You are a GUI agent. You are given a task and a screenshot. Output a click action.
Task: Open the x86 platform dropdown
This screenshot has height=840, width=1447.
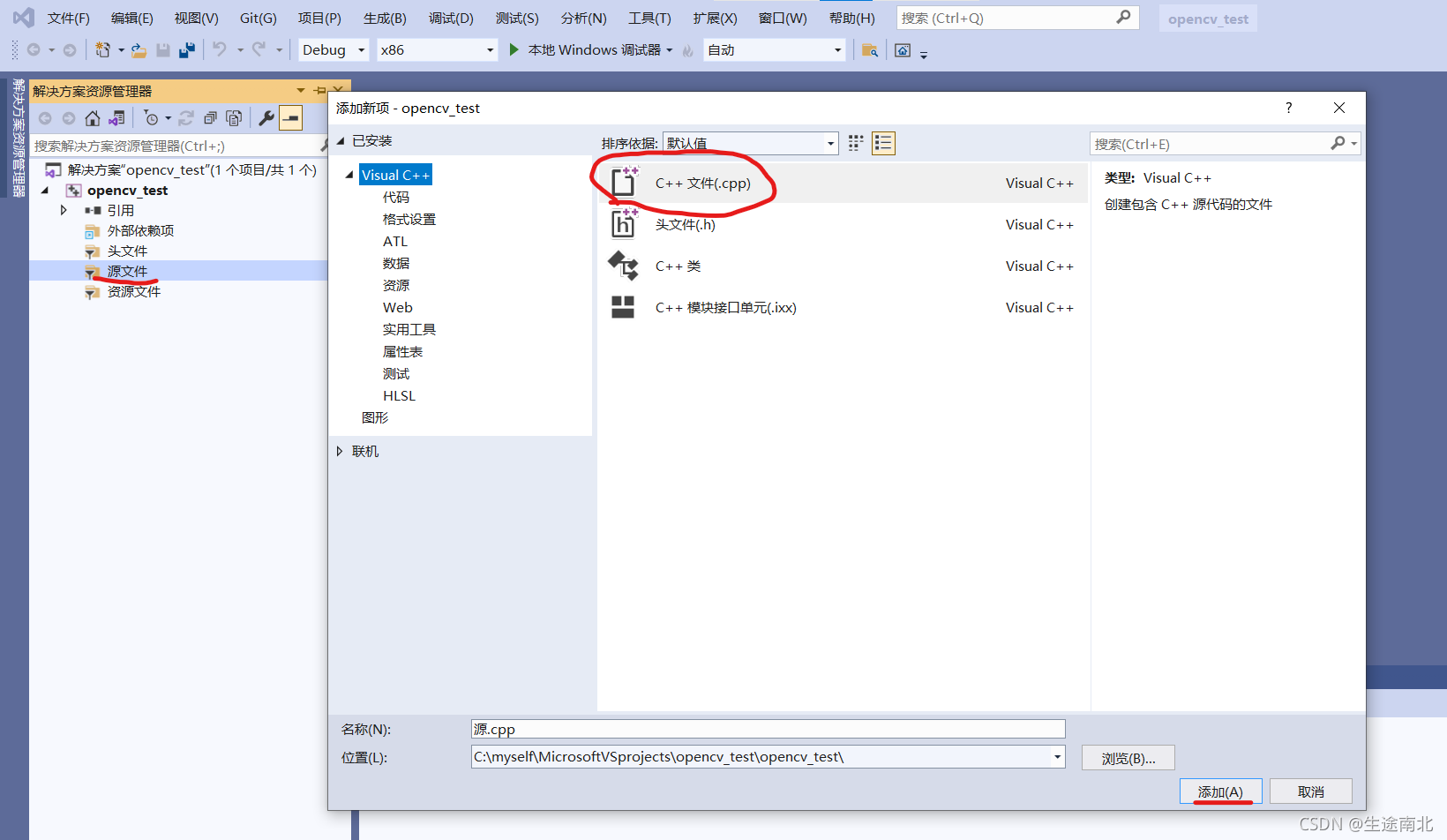click(x=438, y=50)
